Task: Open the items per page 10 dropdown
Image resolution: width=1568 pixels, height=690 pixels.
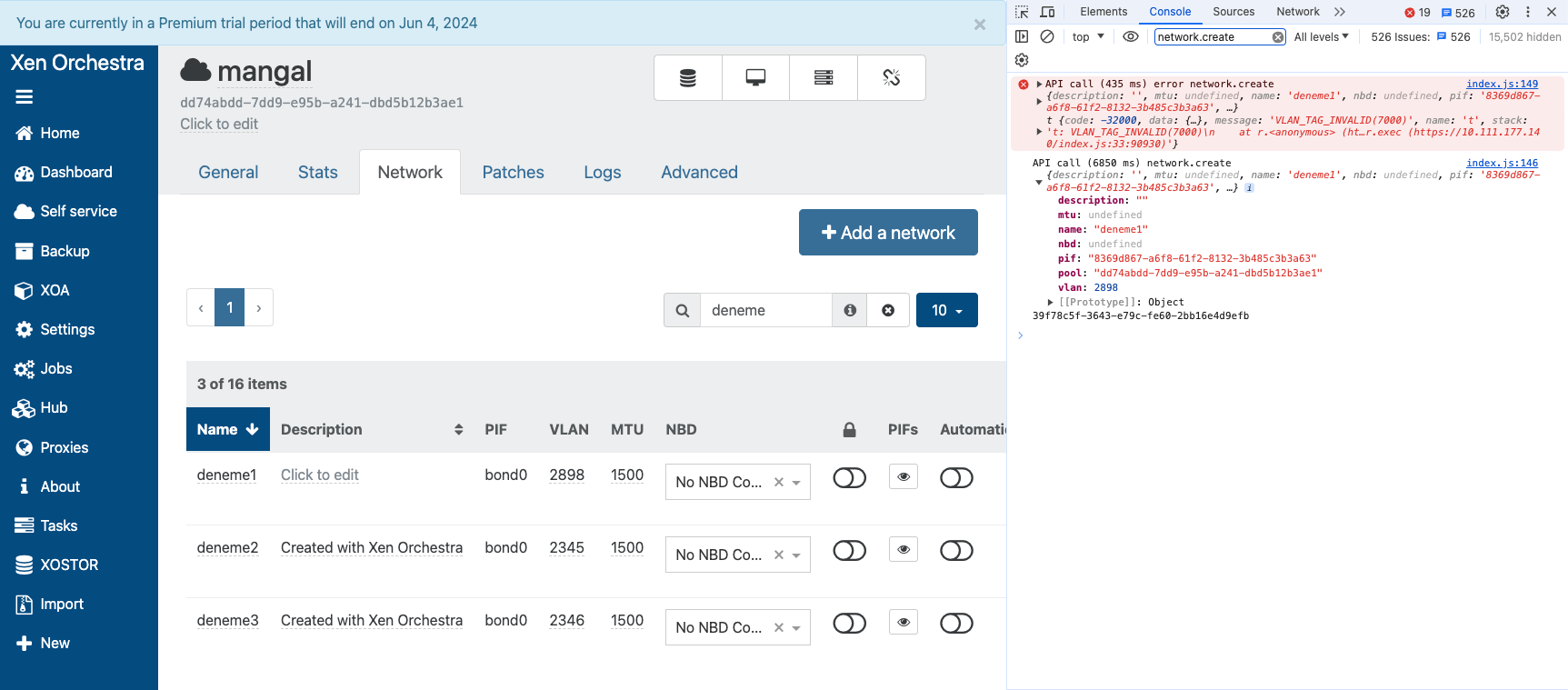Action: tap(946, 310)
